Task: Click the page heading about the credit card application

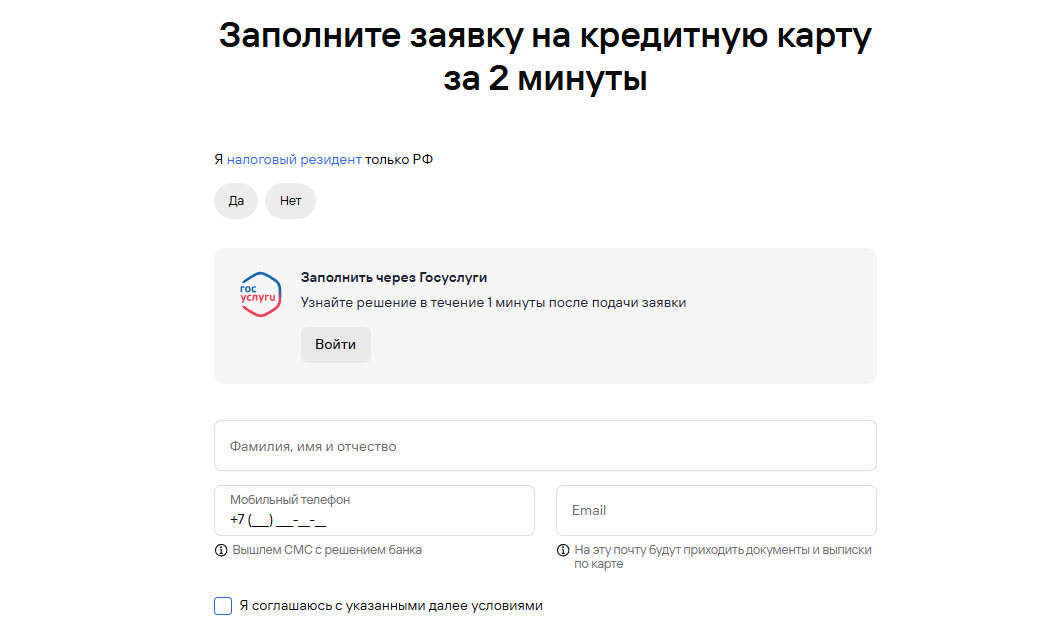Action: 545,56
